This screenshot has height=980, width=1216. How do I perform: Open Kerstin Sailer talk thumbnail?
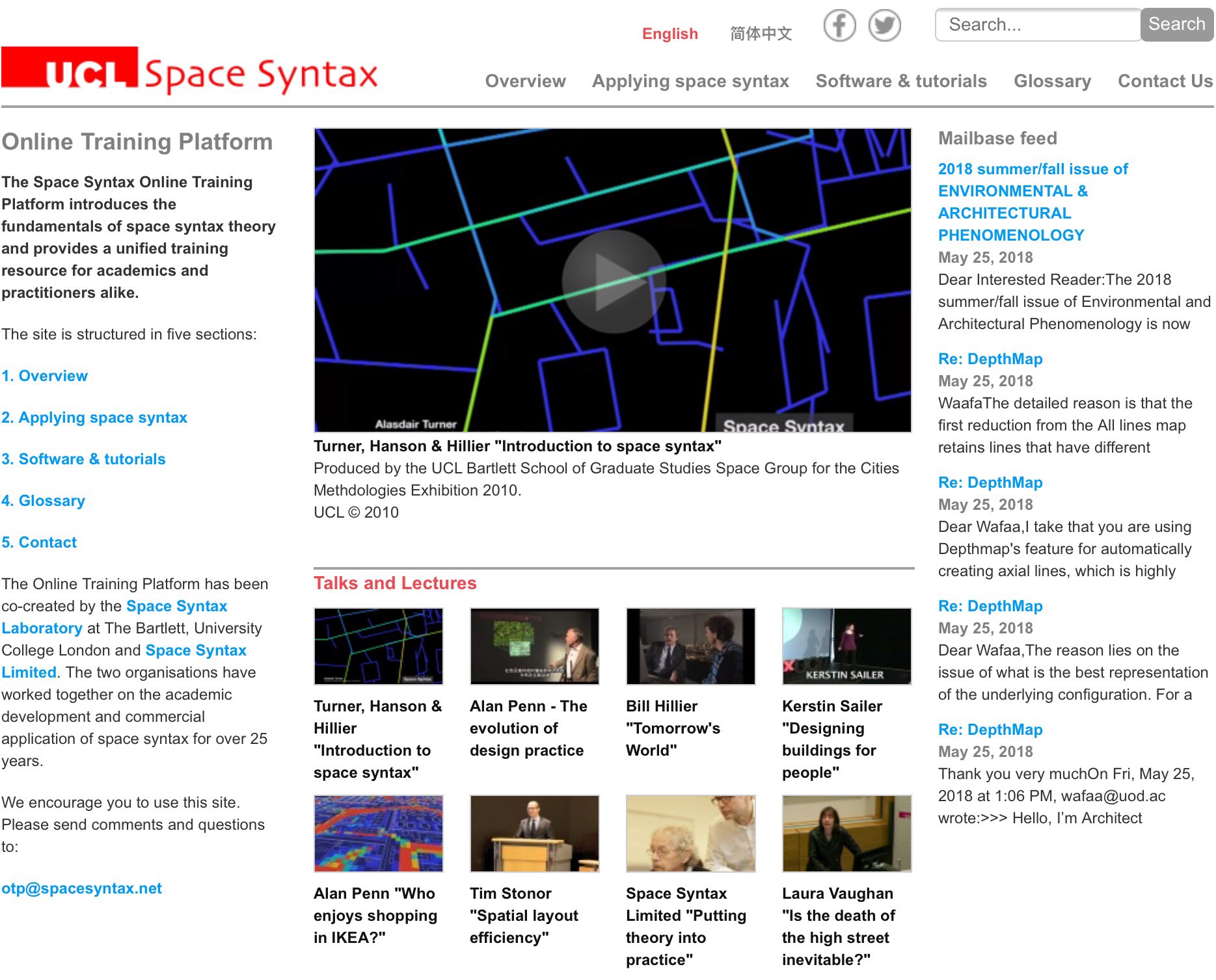click(x=847, y=646)
